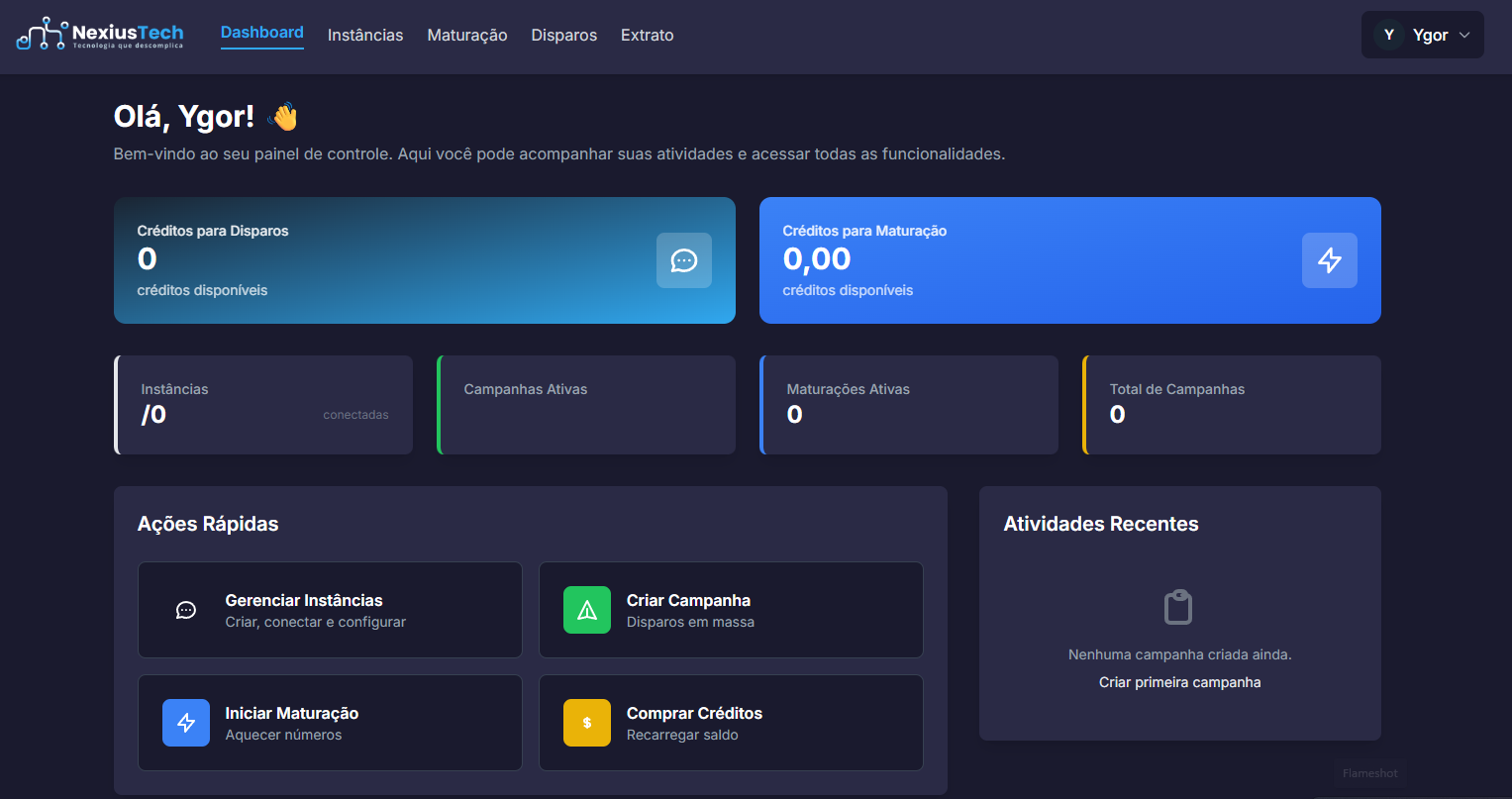The width and height of the screenshot is (1512, 799).
Task: Open the Maturação section
Action: point(466,35)
